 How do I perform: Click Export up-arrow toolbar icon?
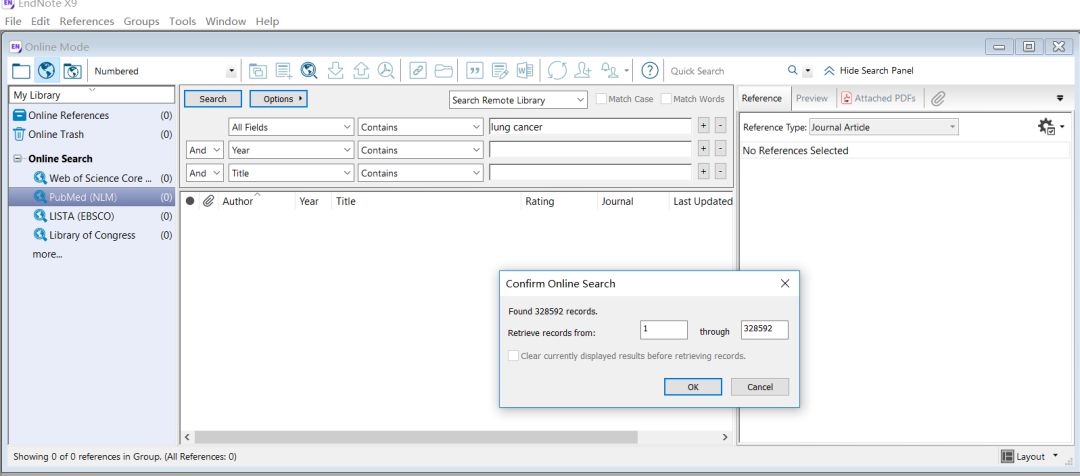361,70
